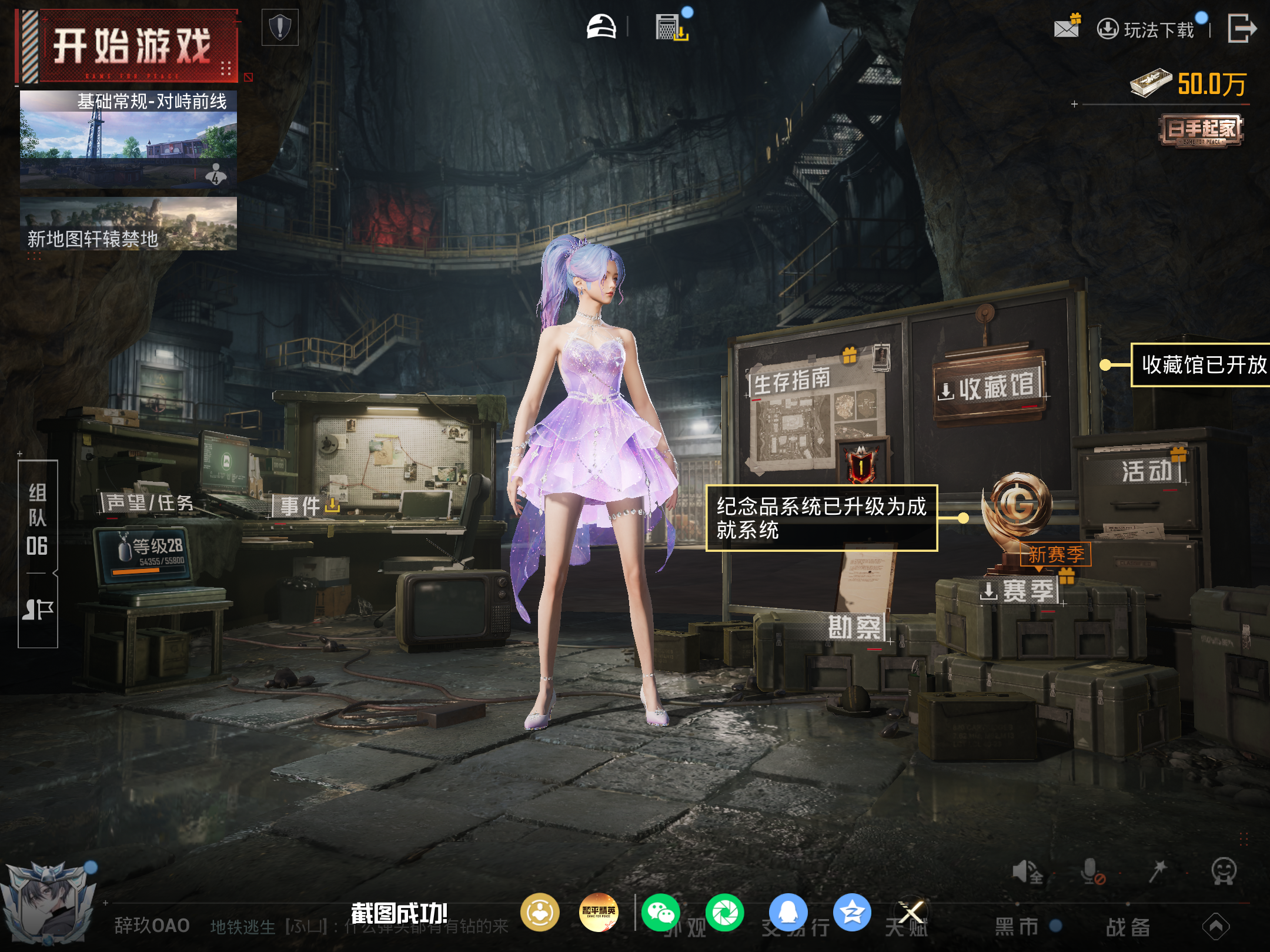
Task: Close the screenshot share bar with X
Action: coord(911,913)
